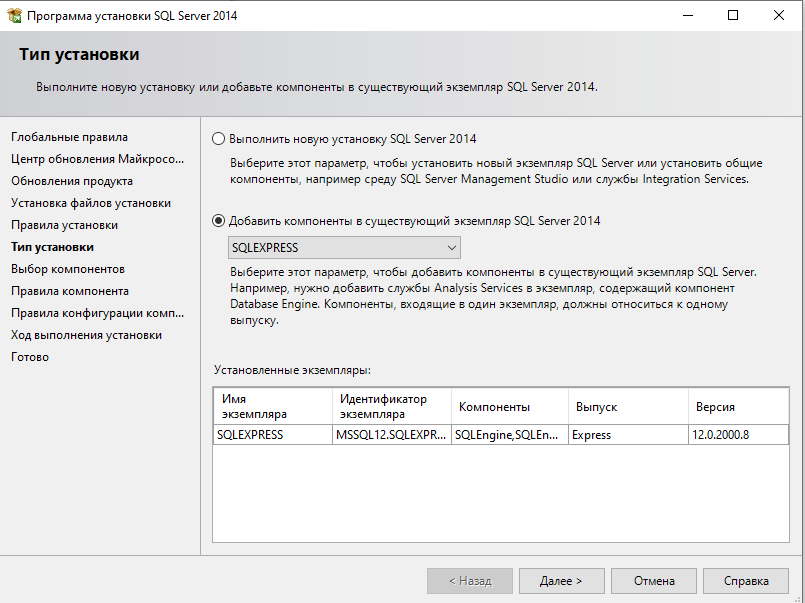Click the Идентификатор экземпляра column header
Viewport: 805px width, 603px height.
[x=392, y=406]
